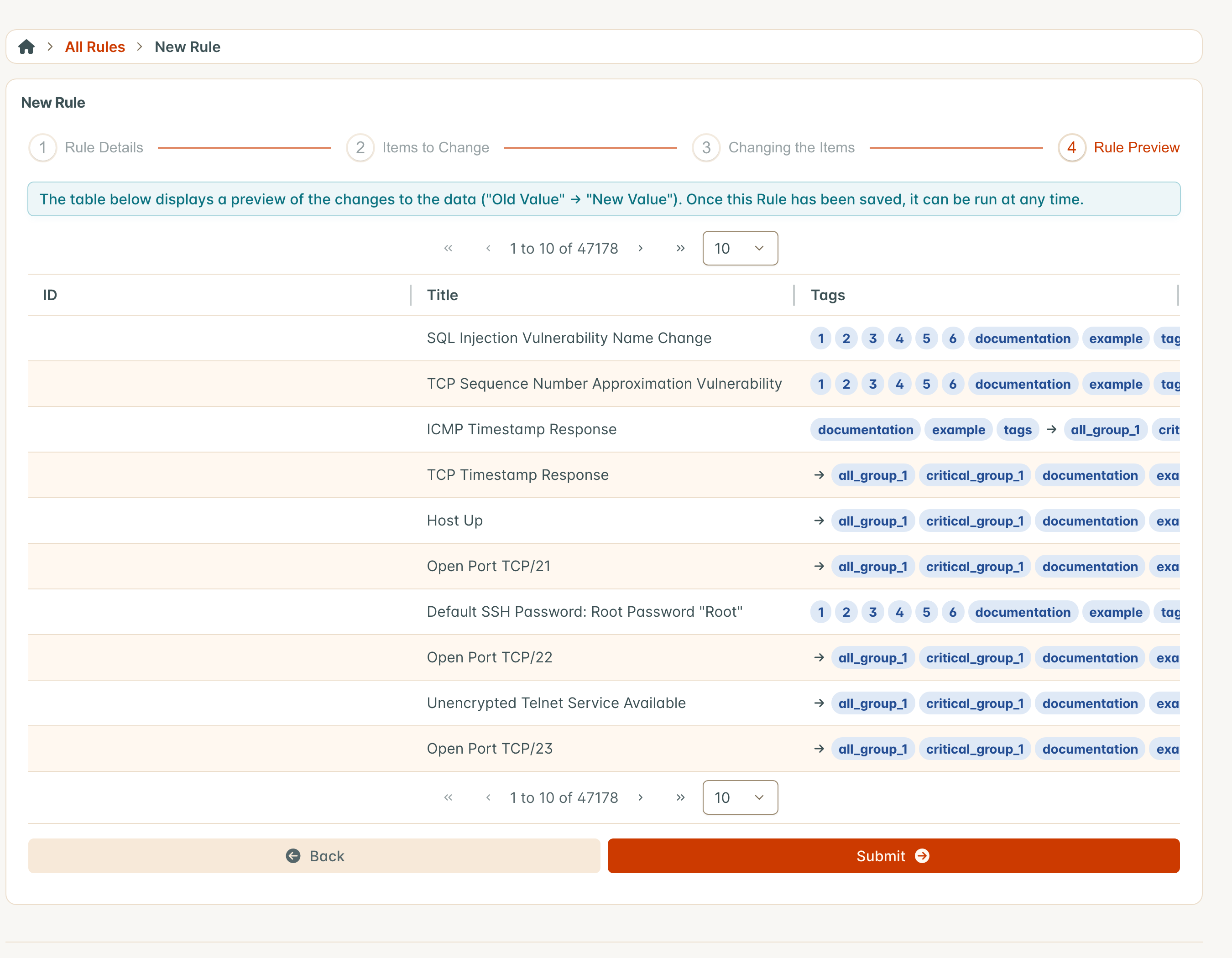1232x958 pixels.
Task: Click ICMP Timestamp Response title
Action: (x=522, y=429)
